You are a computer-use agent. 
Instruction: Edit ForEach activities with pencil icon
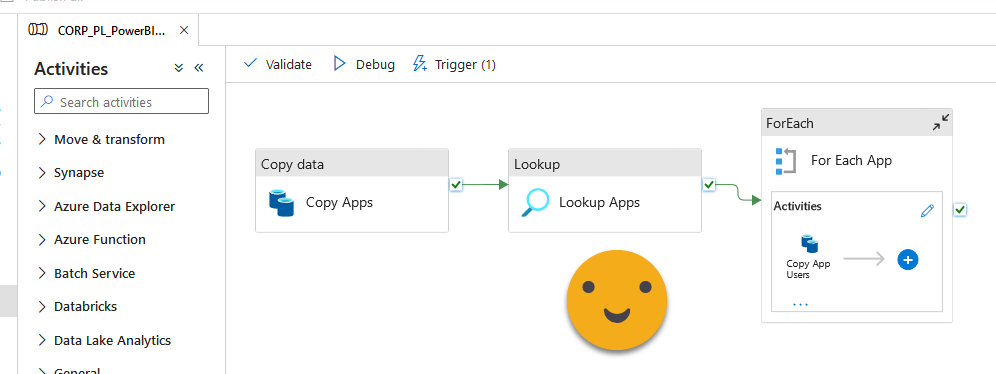[x=927, y=211]
